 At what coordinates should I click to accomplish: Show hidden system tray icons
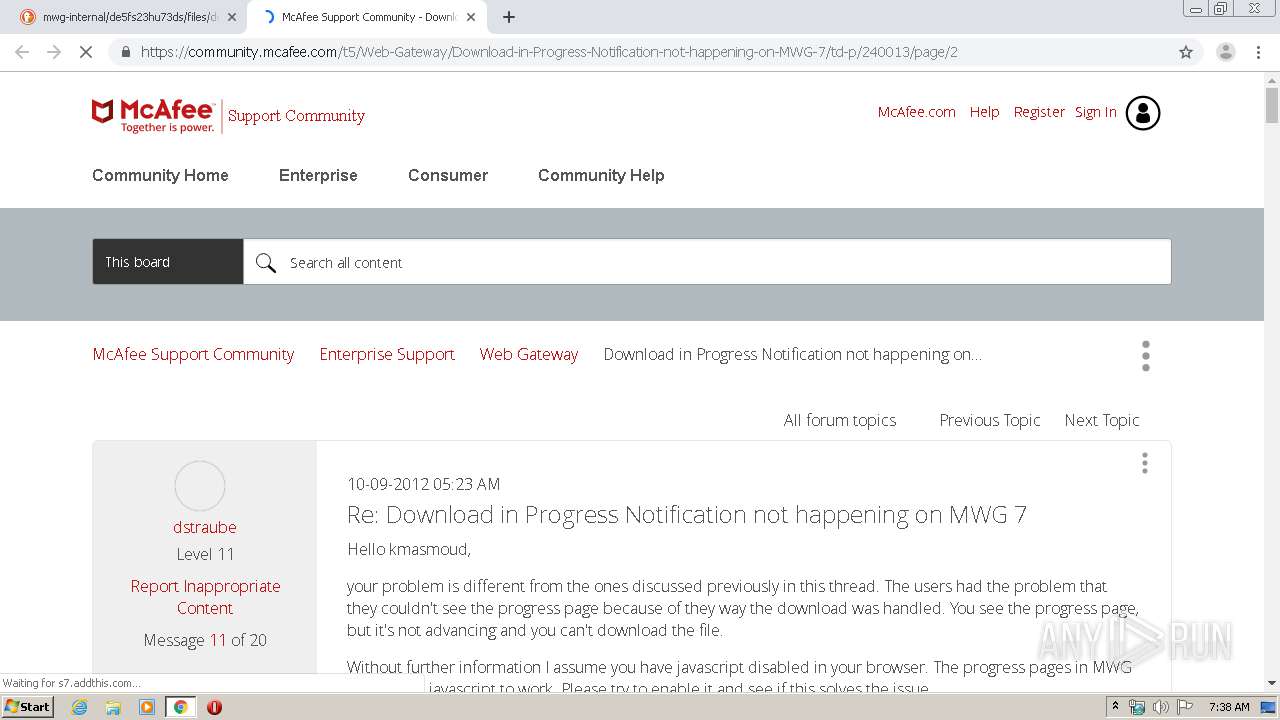pos(1115,707)
